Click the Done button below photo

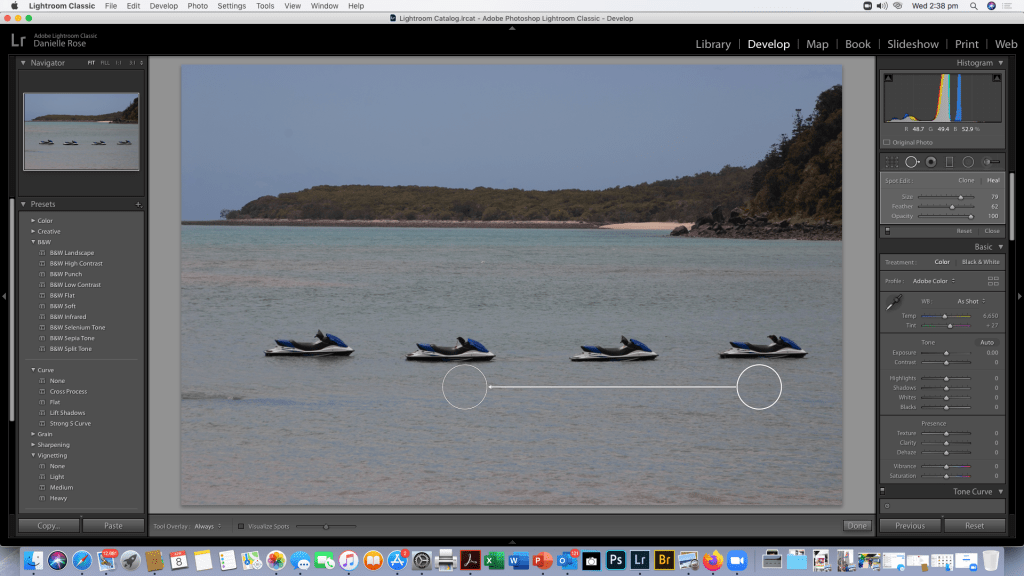[856, 526]
